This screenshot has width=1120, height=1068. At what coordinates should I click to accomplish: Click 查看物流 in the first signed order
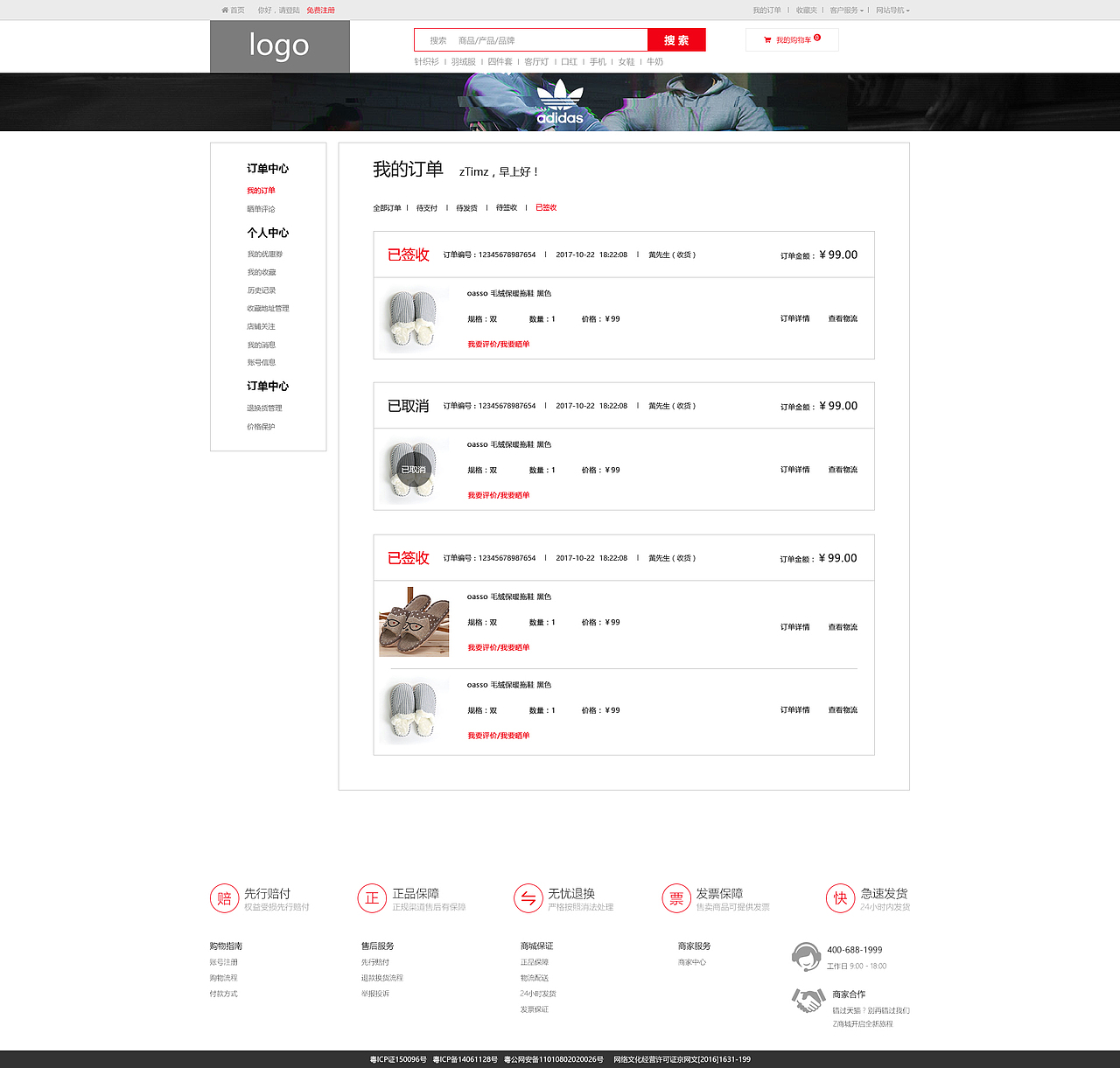(843, 318)
